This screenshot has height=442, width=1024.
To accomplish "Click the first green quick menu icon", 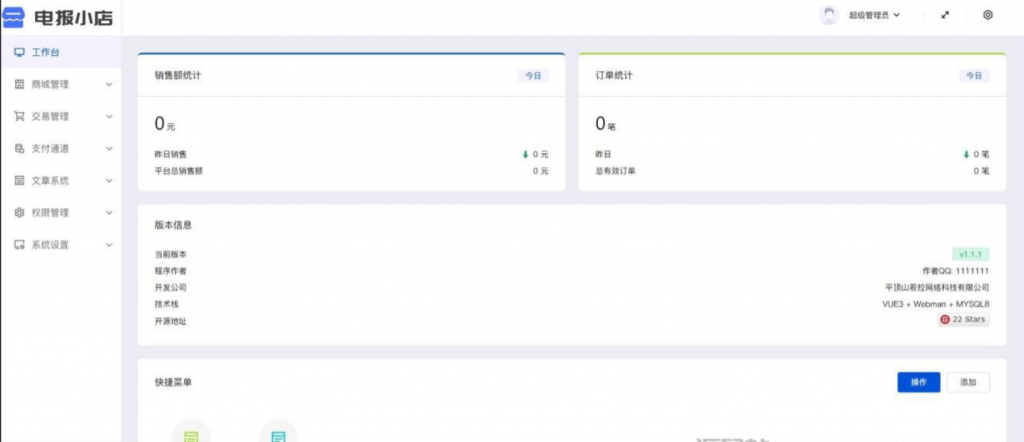I will tap(191, 434).
